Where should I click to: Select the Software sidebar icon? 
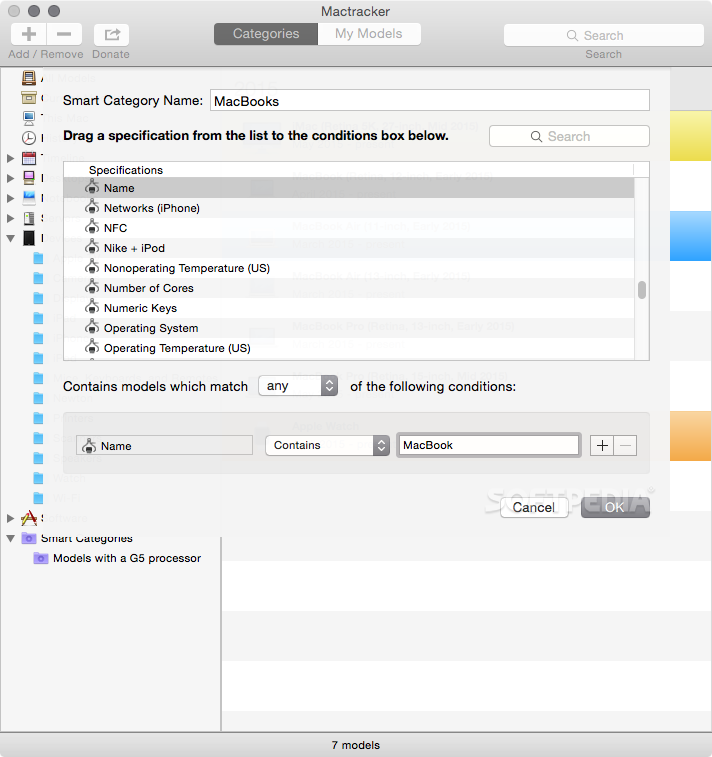pyautogui.click(x=29, y=518)
